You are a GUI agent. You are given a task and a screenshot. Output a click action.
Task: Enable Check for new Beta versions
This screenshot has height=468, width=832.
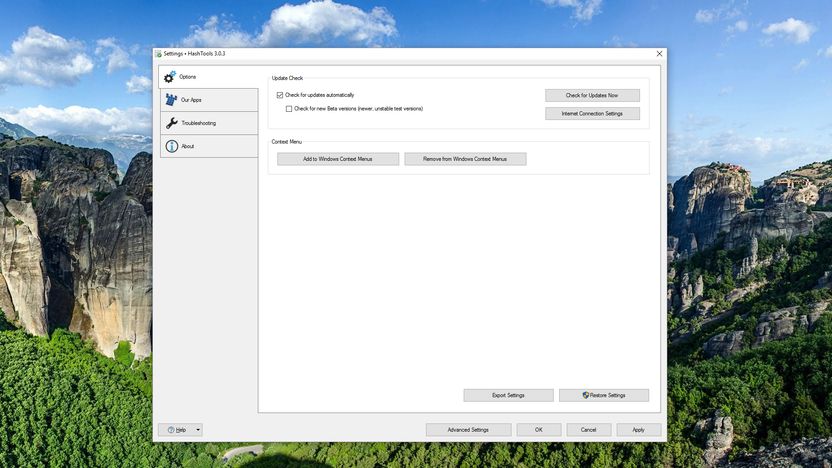[289, 109]
